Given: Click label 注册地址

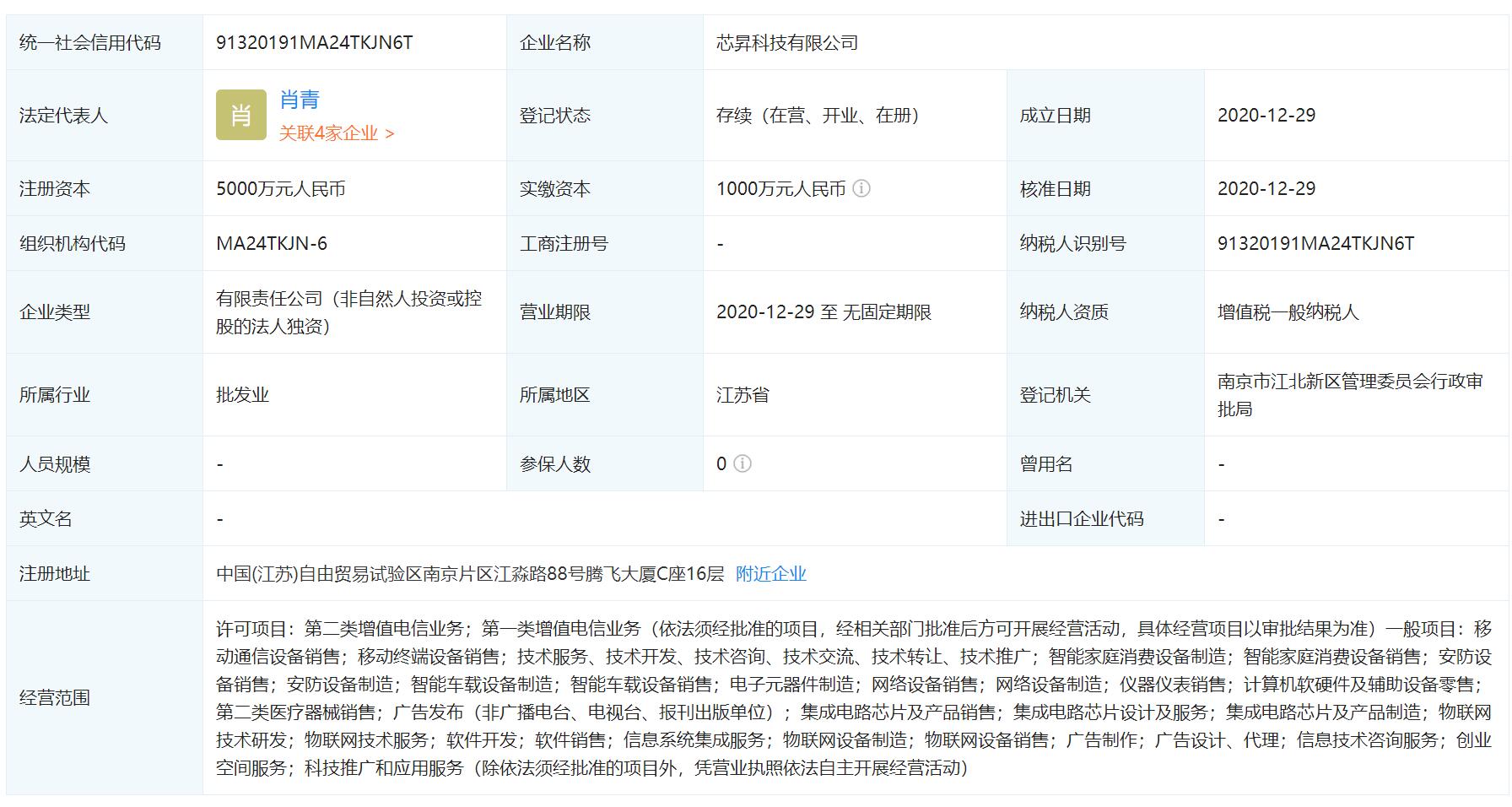Looking at the screenshot, I should tap(55, 574).
